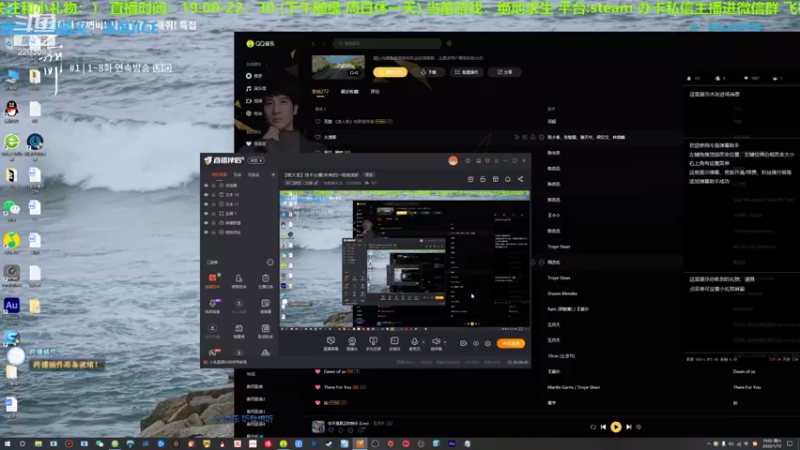Open Windows Start menu
The width and height of the screenshot is (800, 450).
coord(7,444)
